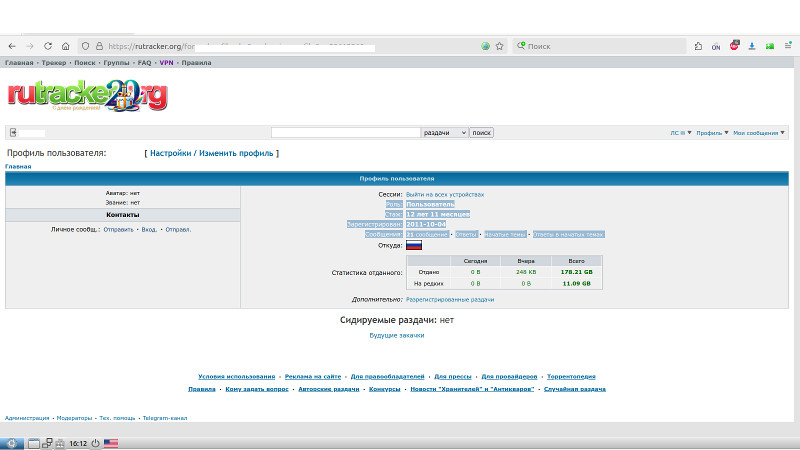Open Трекер in the top navigation
This screenshot has height=450, width=800.
click(x=54, y=63)
